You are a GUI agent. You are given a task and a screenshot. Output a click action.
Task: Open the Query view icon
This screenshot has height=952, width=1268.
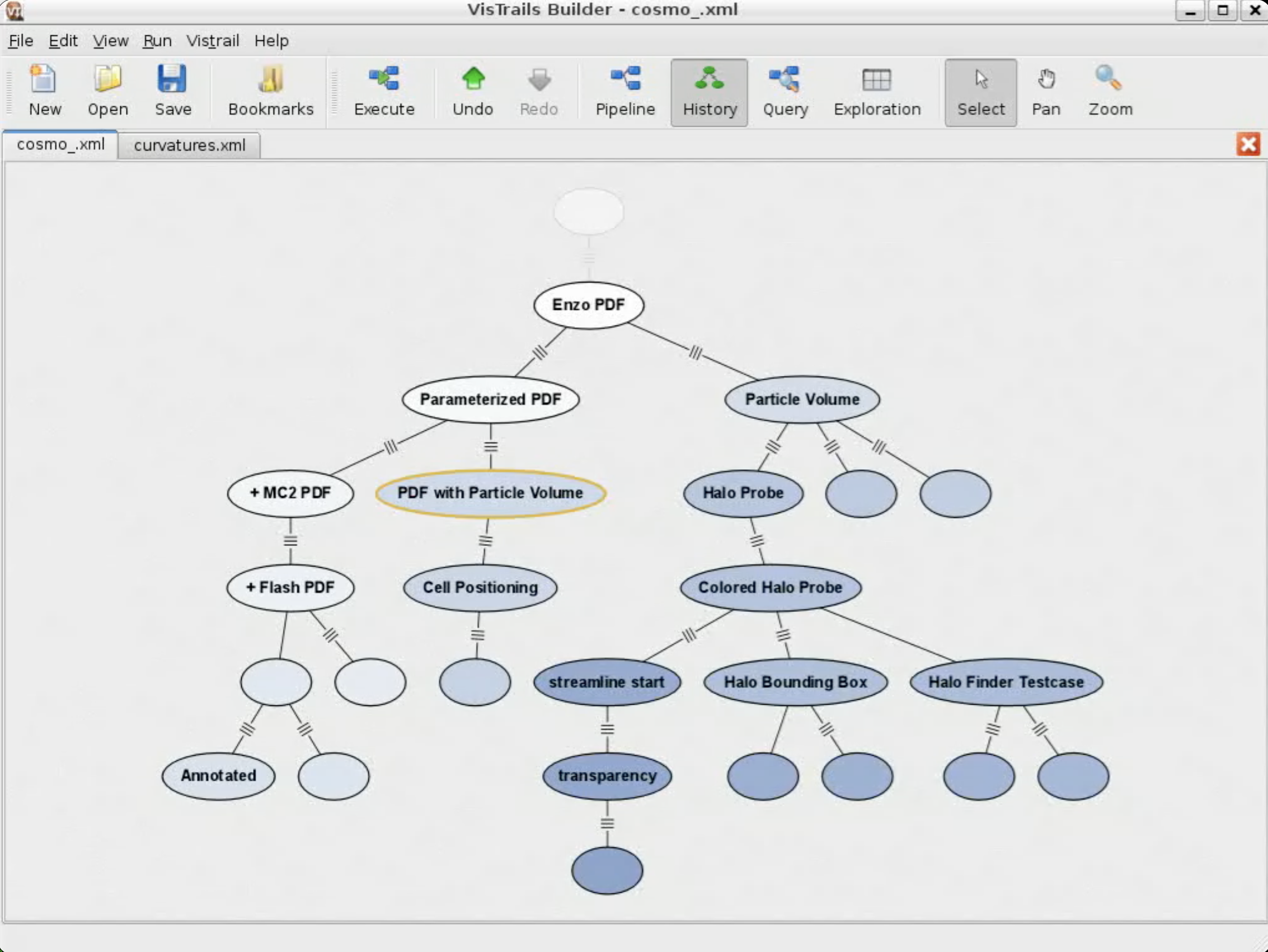pyautogui.click(x=785, y=80)
